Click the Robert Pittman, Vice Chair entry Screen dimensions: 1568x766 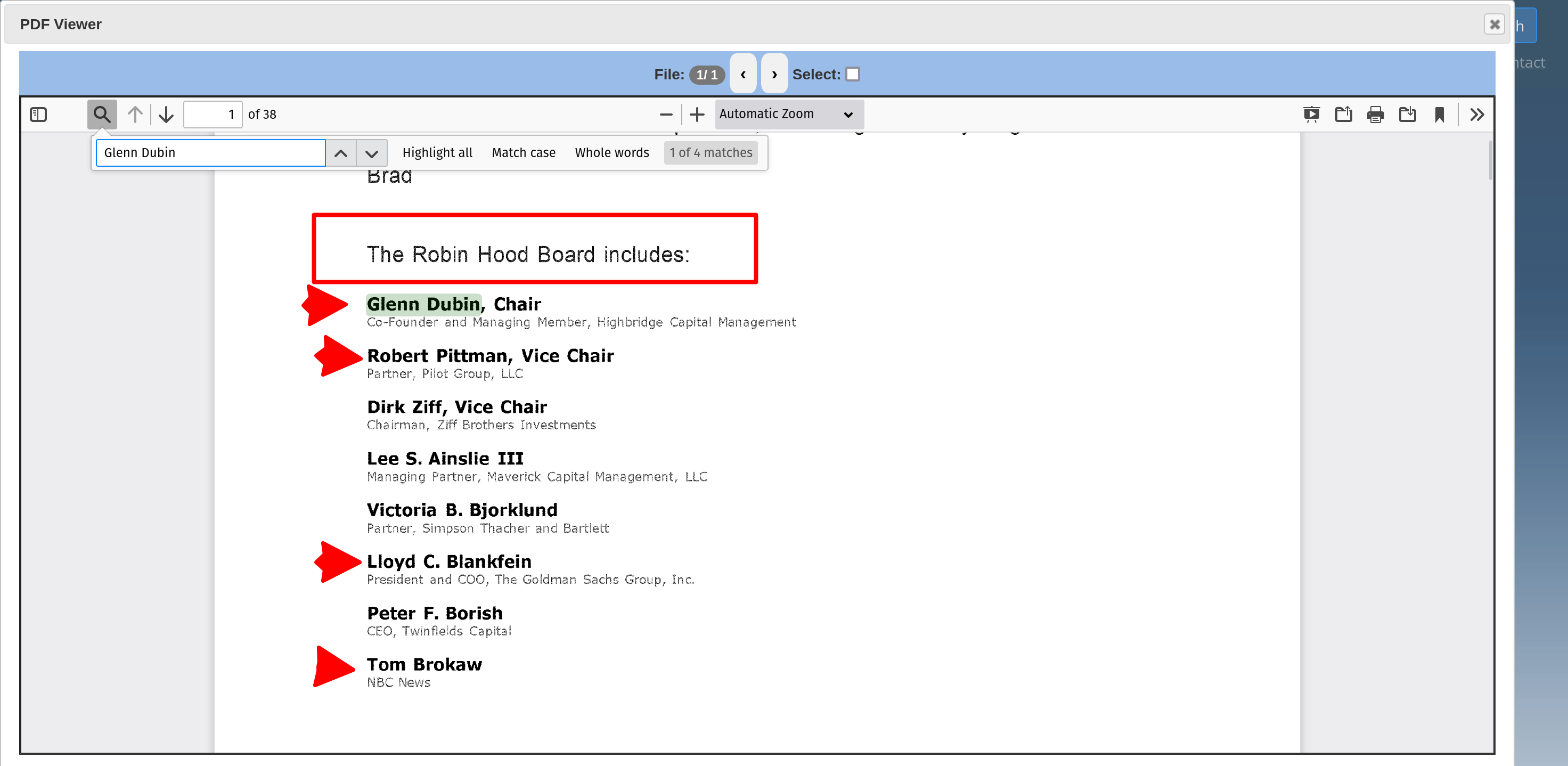pyautogui.click(x=490, y=356)
